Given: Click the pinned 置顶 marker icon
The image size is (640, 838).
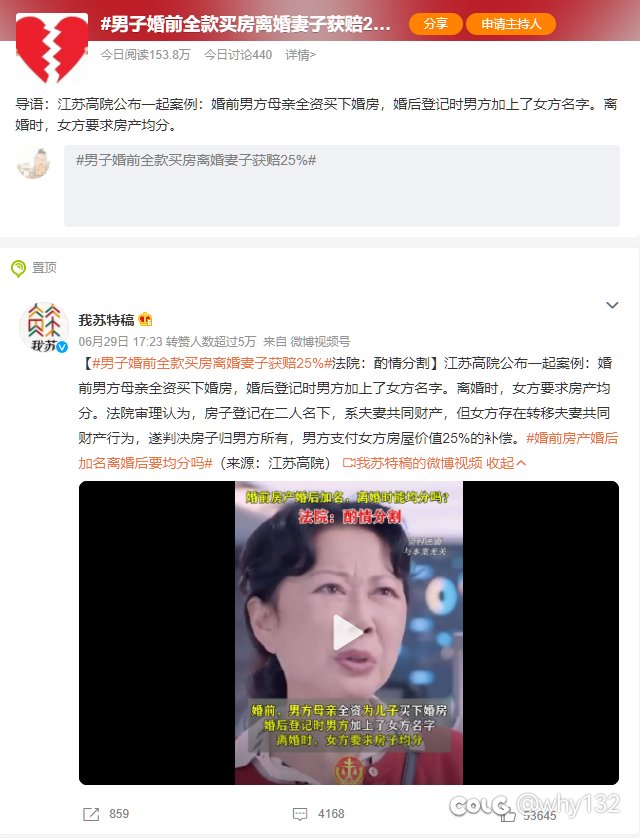Looking at the screenshot, I should click(x=19, y=268).
